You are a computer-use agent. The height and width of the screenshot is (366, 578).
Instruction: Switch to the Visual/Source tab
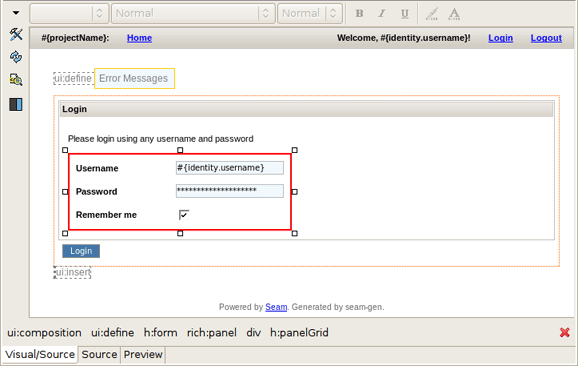tap(40, 355)
